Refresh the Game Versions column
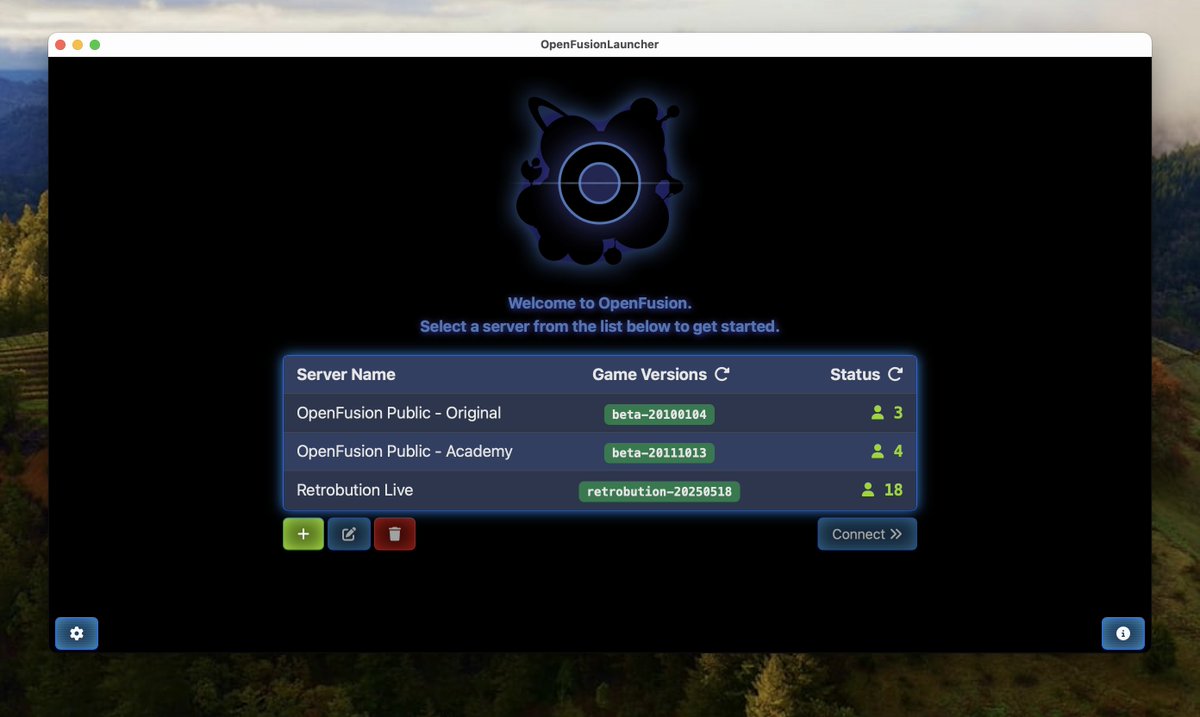1200x717 pixels. [722, 374]
